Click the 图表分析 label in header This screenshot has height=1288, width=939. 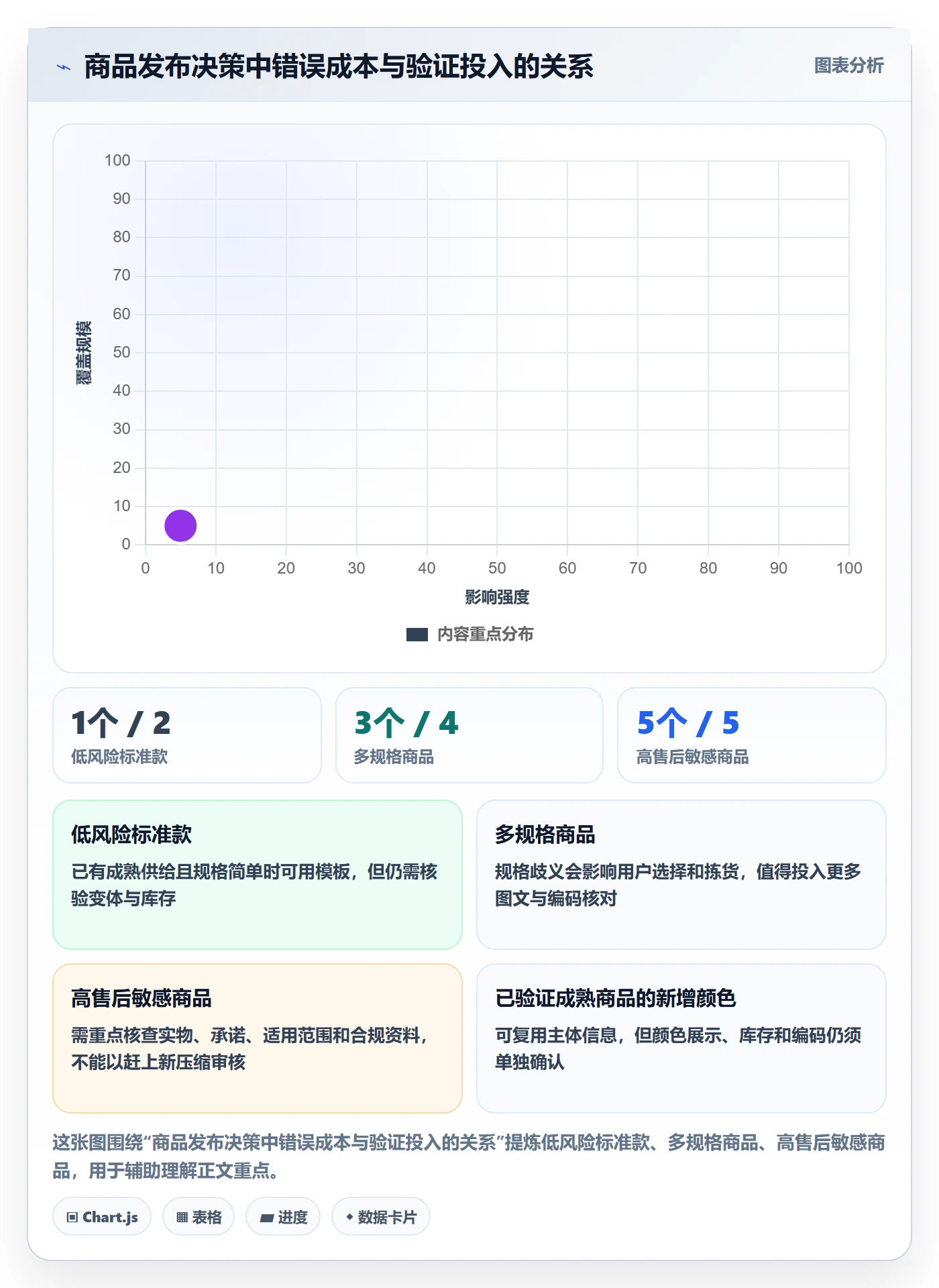[x=848, y=66]
